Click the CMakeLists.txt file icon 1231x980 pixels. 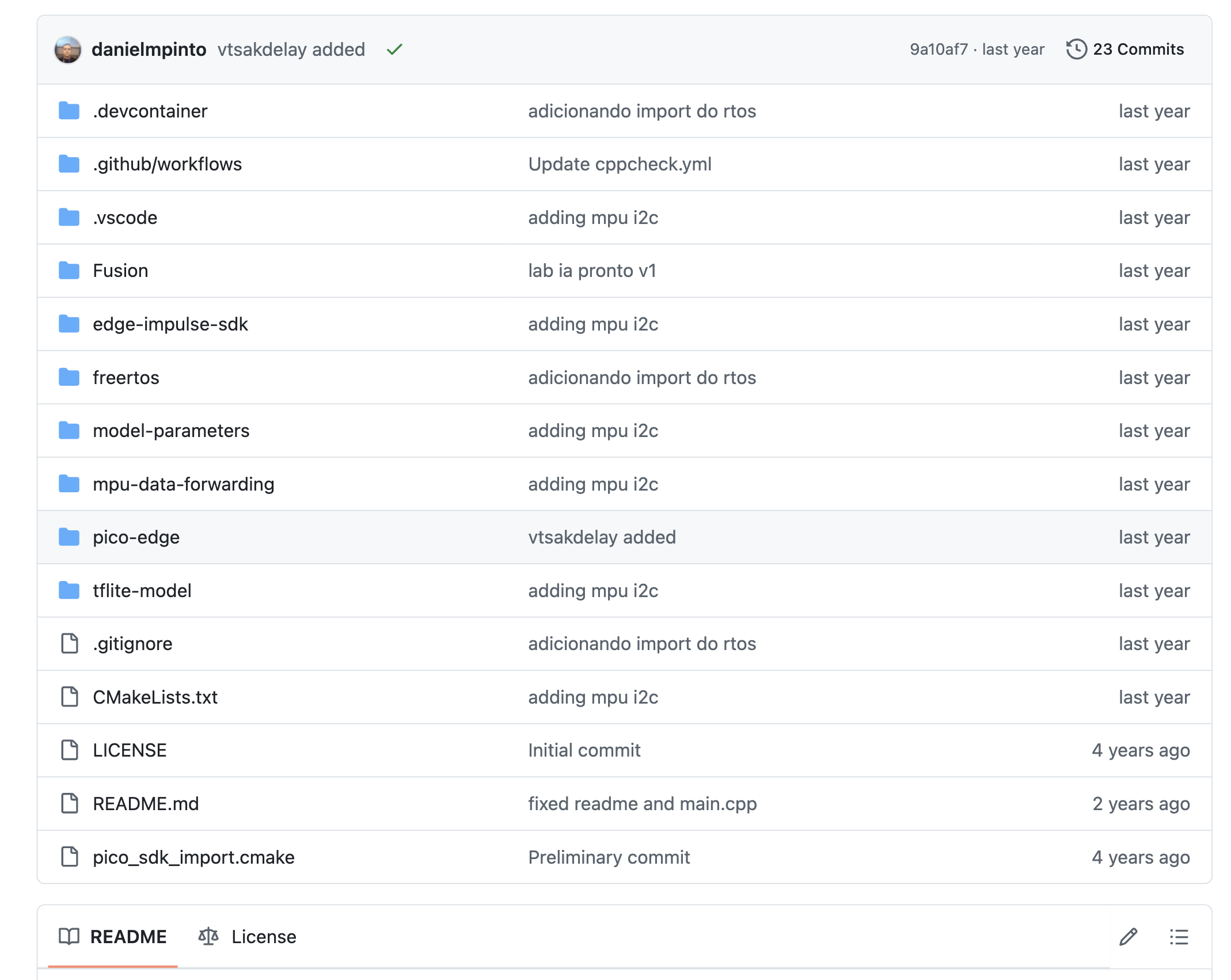tap(69, 697)
